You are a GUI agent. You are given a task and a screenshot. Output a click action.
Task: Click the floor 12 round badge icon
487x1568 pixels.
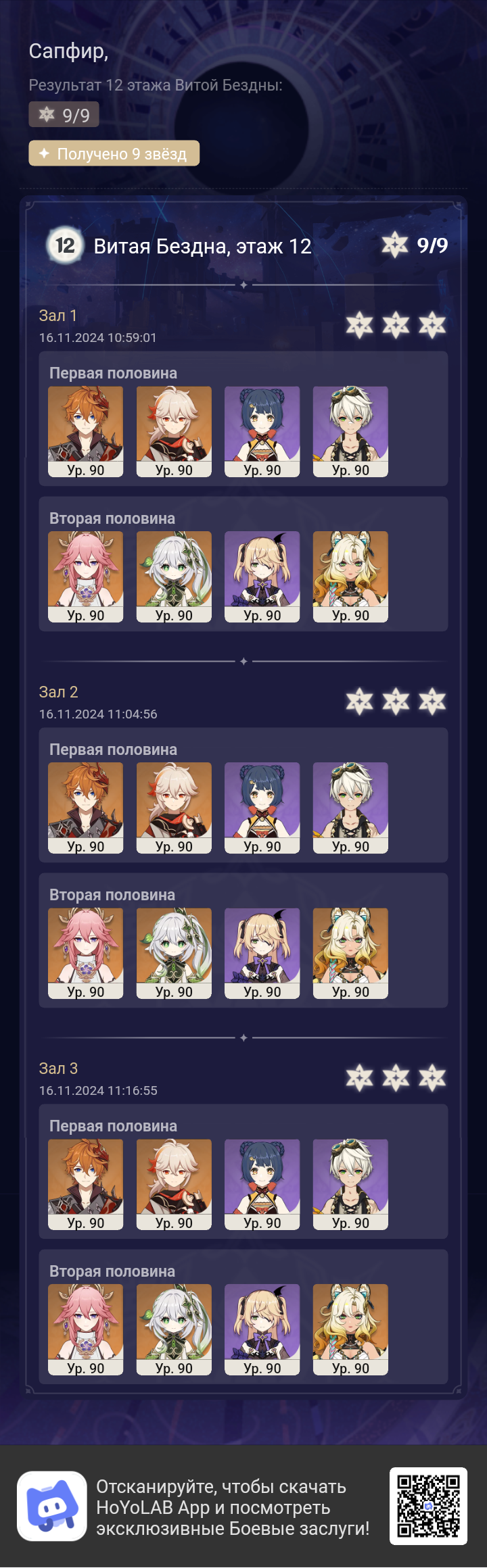coord(65,245)
